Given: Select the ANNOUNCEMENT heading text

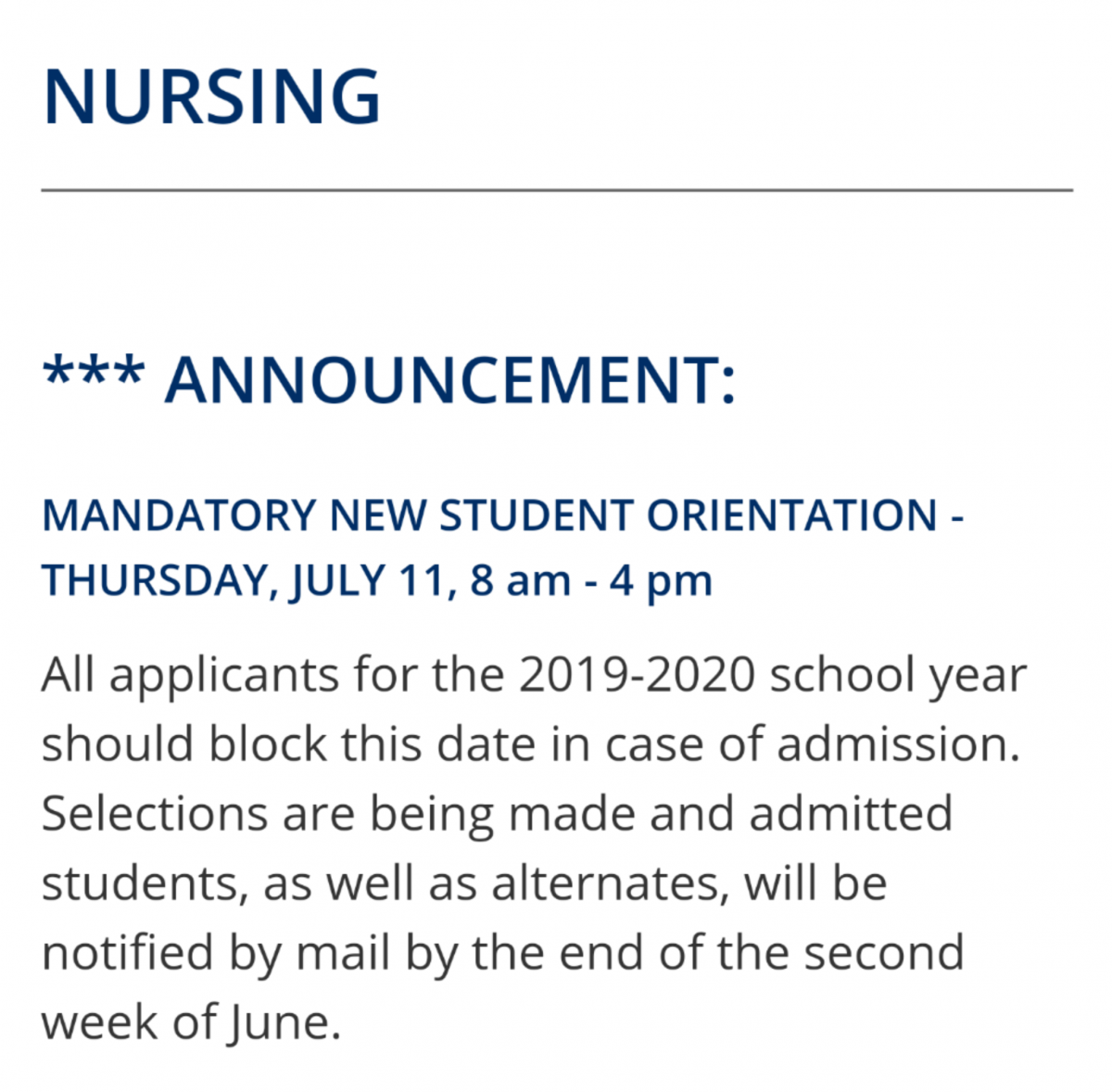Looking at the screenshot, I should coord(450,380).
